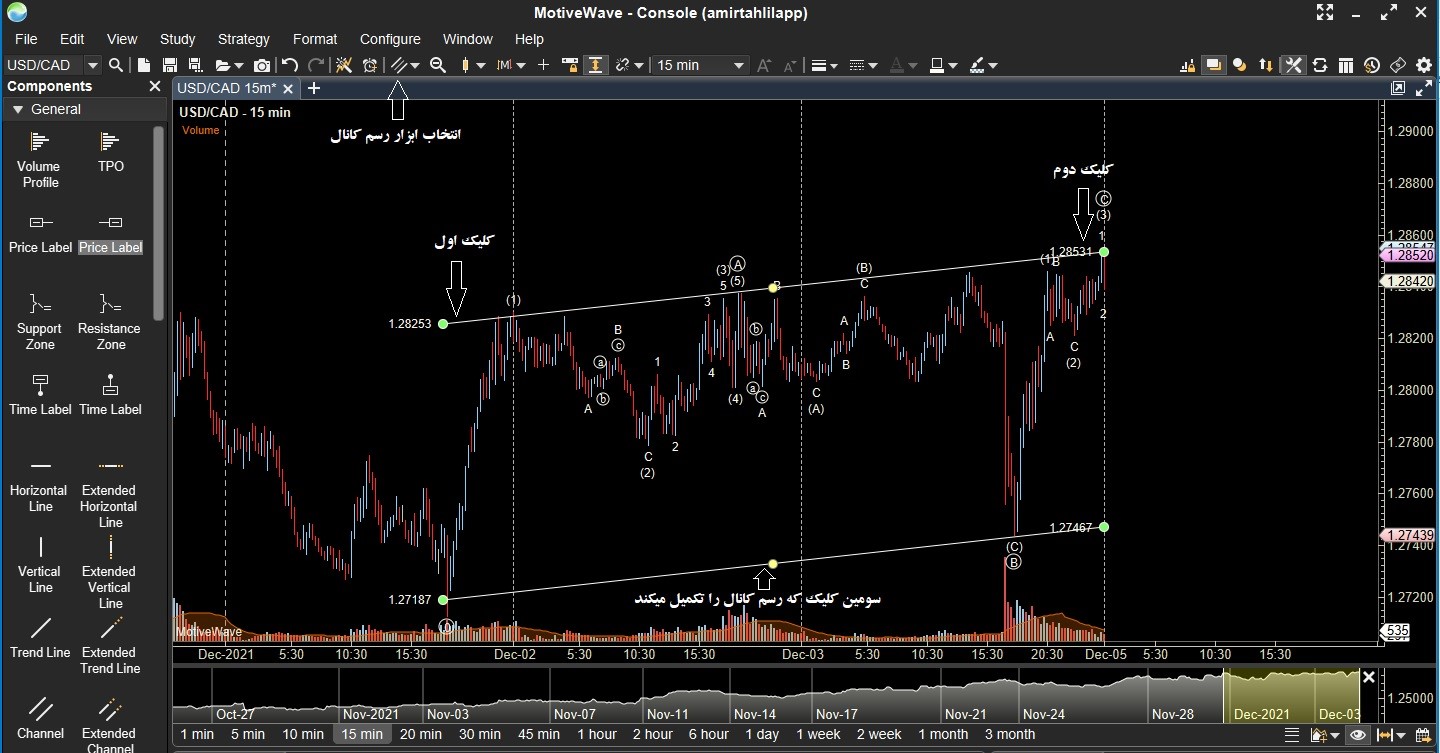Create a new chart via page icon
This screenshot has height=753, width=1440.
(x=144, y=65)
